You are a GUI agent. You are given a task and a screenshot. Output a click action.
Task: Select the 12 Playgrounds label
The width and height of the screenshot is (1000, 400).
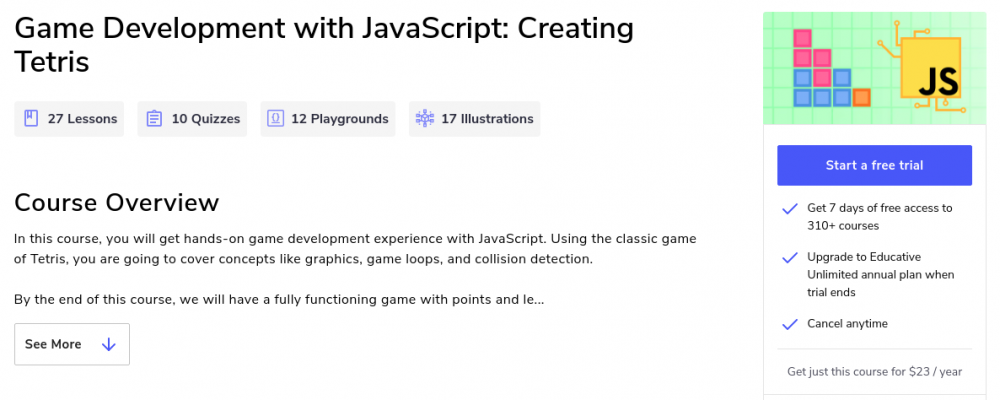pos(339,119)
